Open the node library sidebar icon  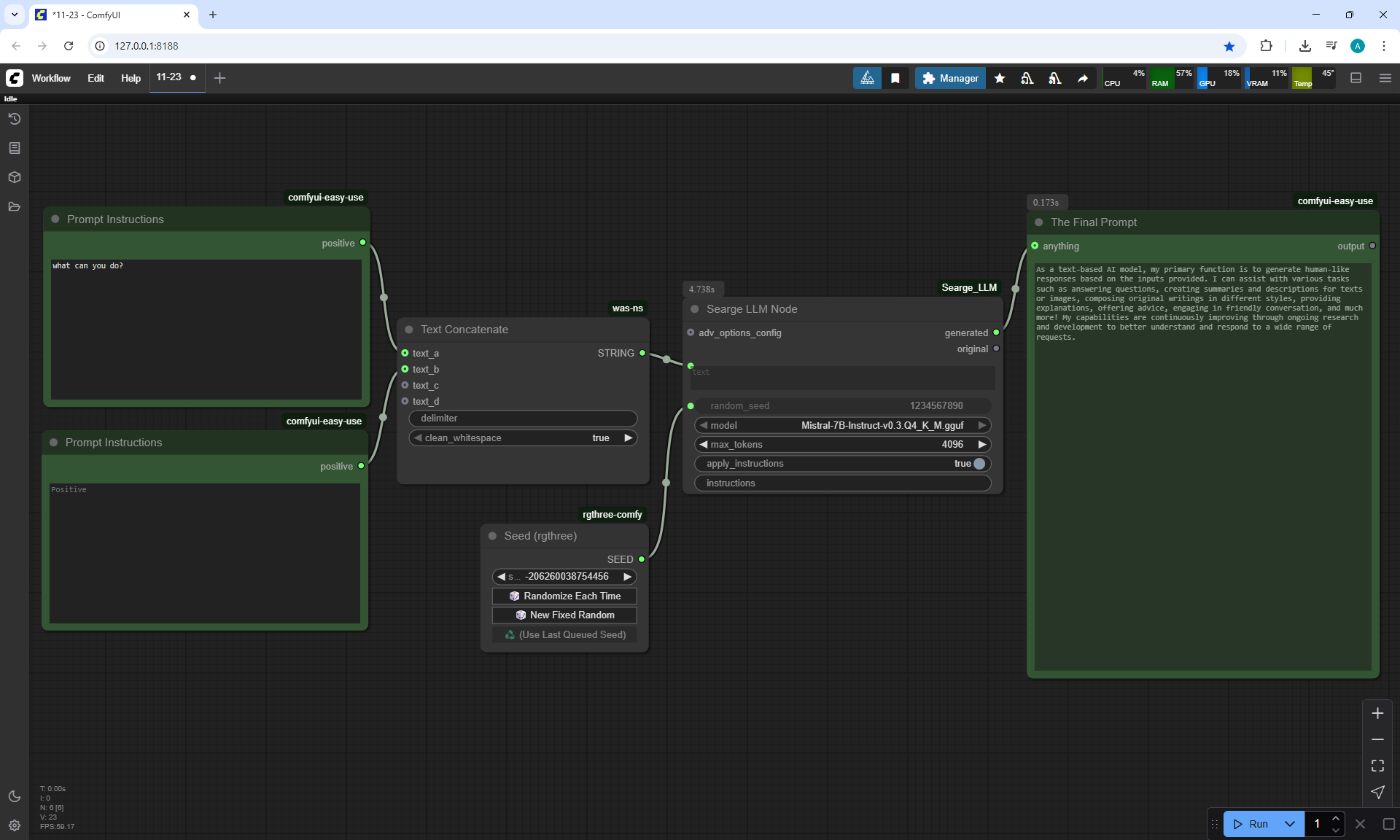(x=14, y=148)
